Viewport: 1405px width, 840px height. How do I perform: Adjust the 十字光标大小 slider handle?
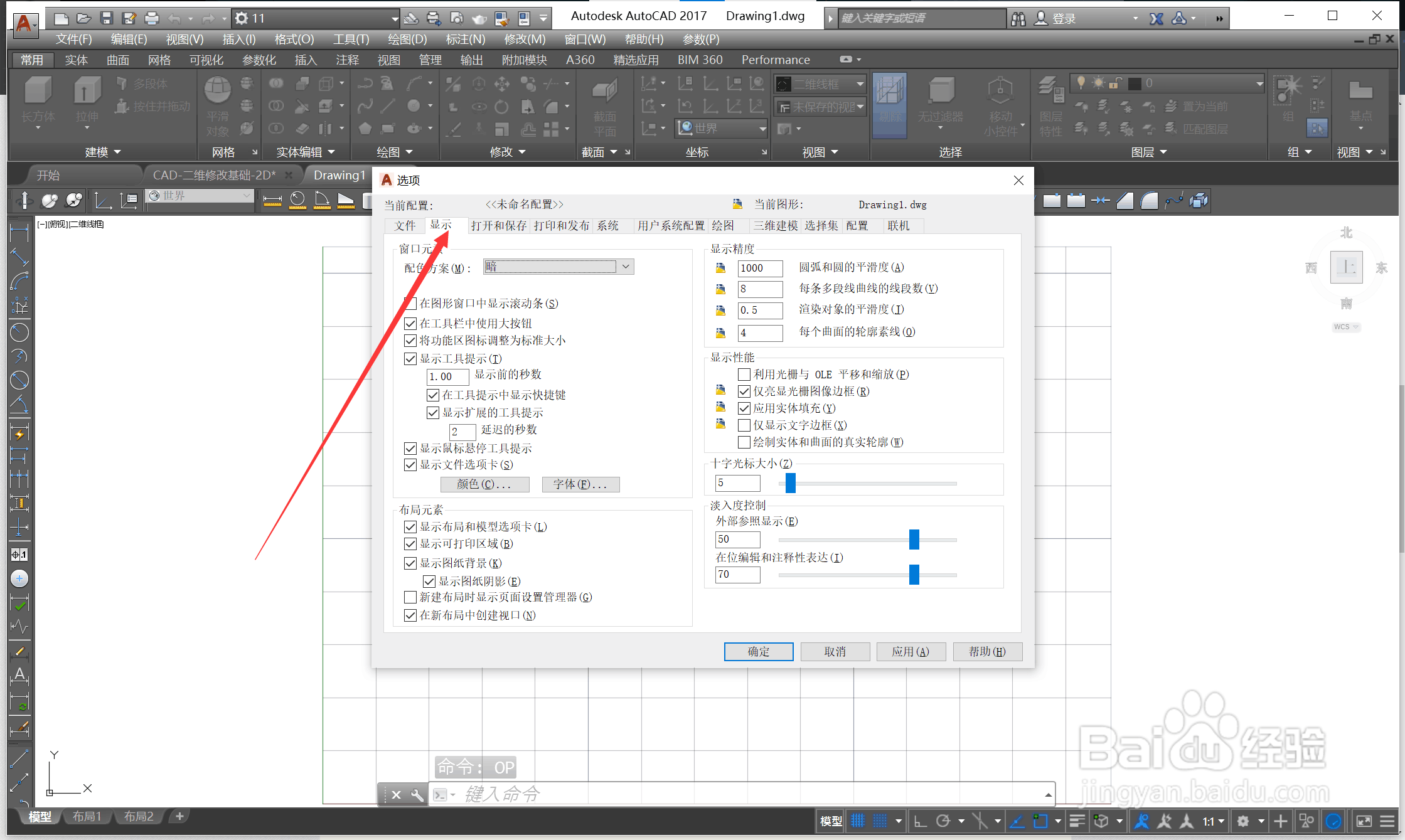pos(791,483)
